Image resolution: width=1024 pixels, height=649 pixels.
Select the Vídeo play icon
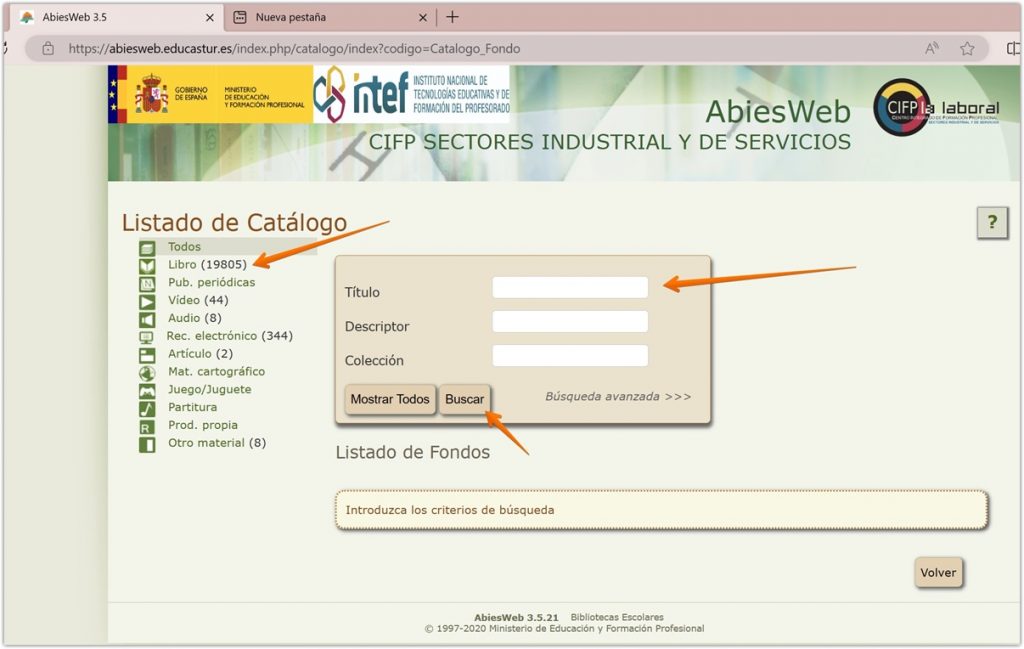pyautogui.click(x=147, y=301)
